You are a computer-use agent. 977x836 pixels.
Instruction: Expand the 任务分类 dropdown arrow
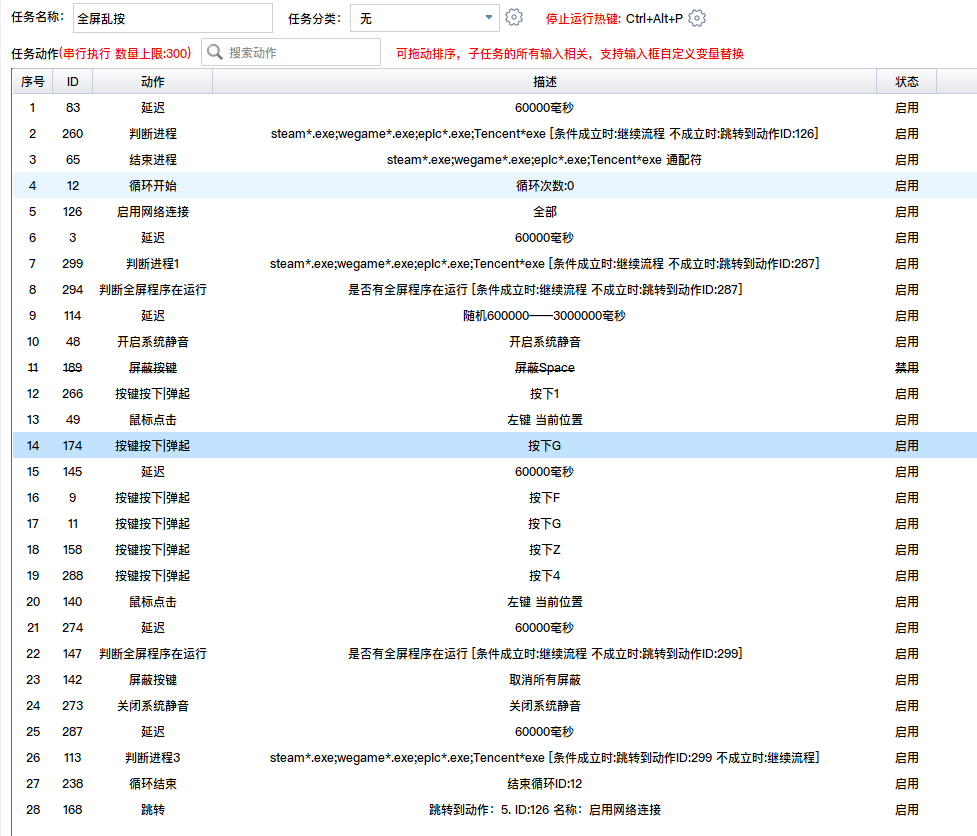pyautogui.click(x=489, y=18)
